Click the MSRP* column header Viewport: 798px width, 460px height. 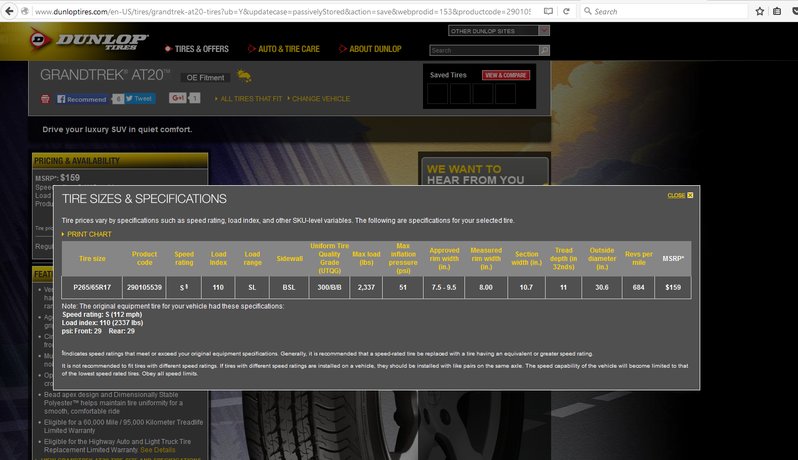(673, 258)
